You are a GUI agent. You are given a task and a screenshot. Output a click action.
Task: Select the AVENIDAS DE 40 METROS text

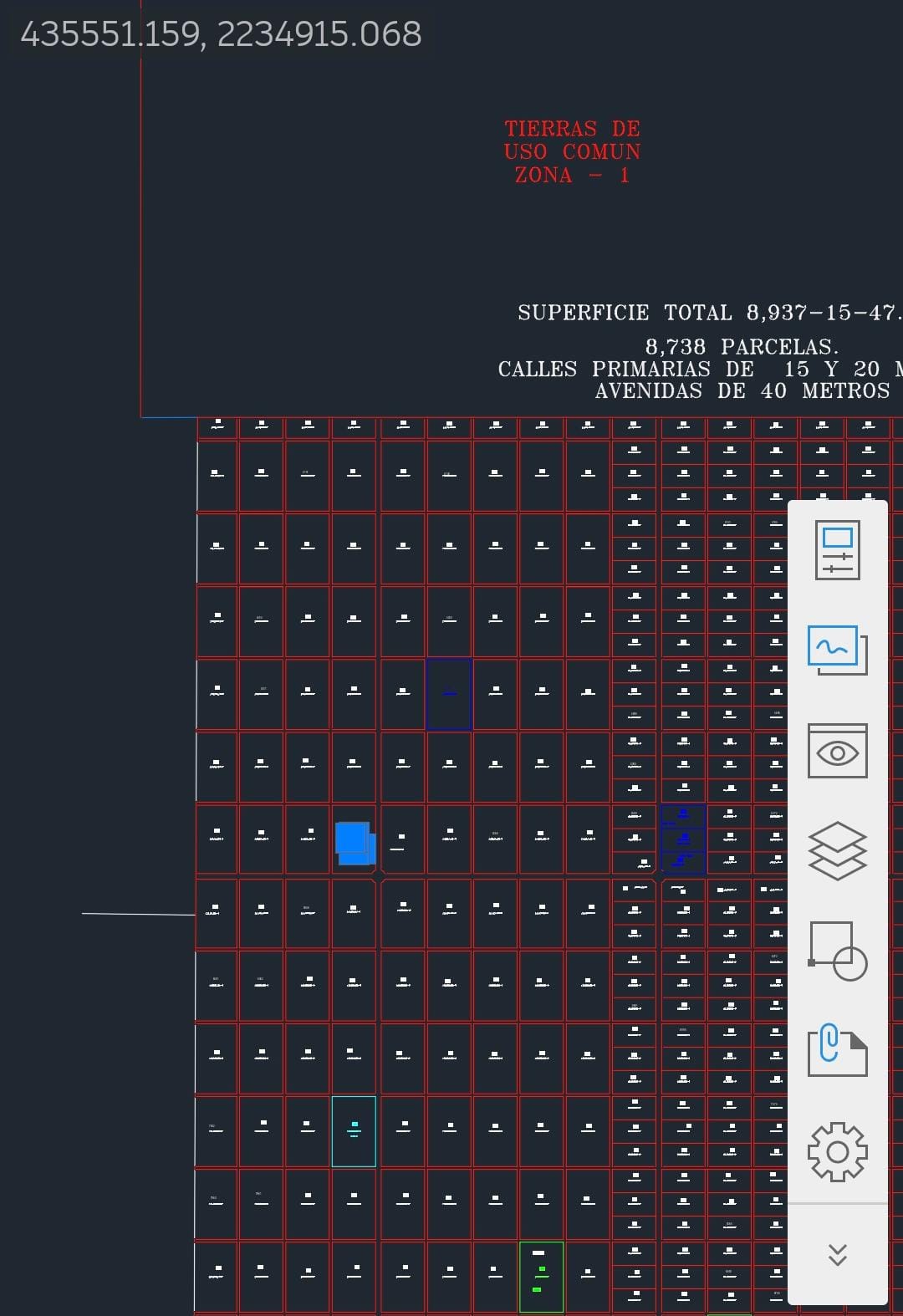point(742,390)
